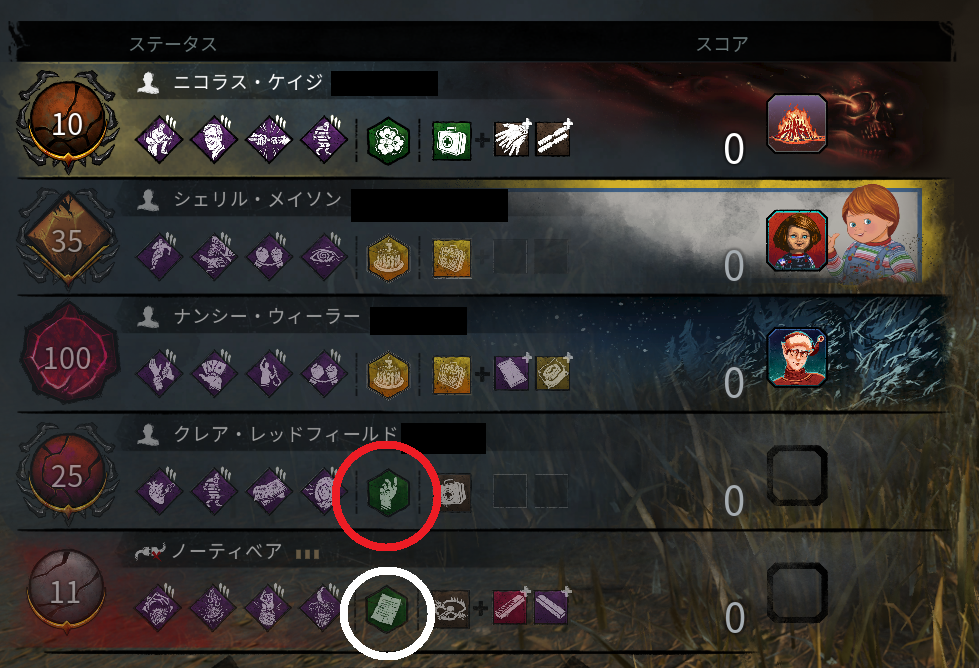Select the first purple perk for Nicolas Cage
The width and height of the screenshot is (979, 668).
click(x=159, y=139)
